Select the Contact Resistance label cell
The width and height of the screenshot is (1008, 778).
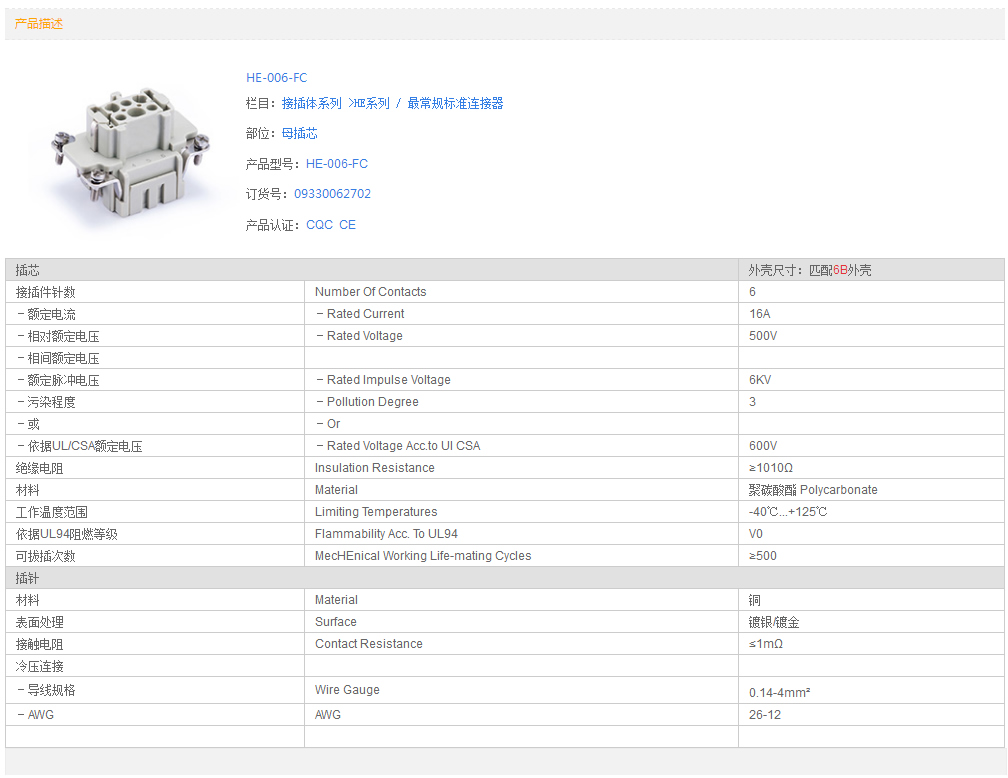pyautogui.click(x=368, y=644)
